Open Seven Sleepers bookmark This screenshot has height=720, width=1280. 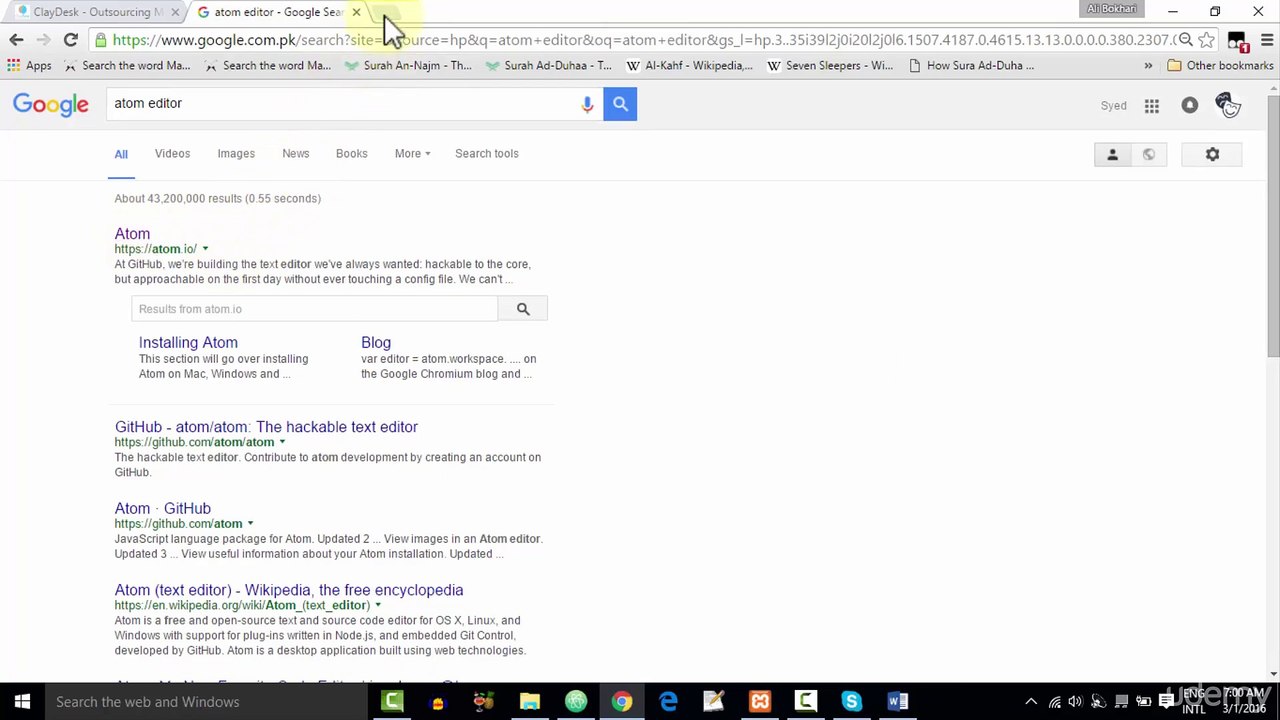tap(830, 66)
